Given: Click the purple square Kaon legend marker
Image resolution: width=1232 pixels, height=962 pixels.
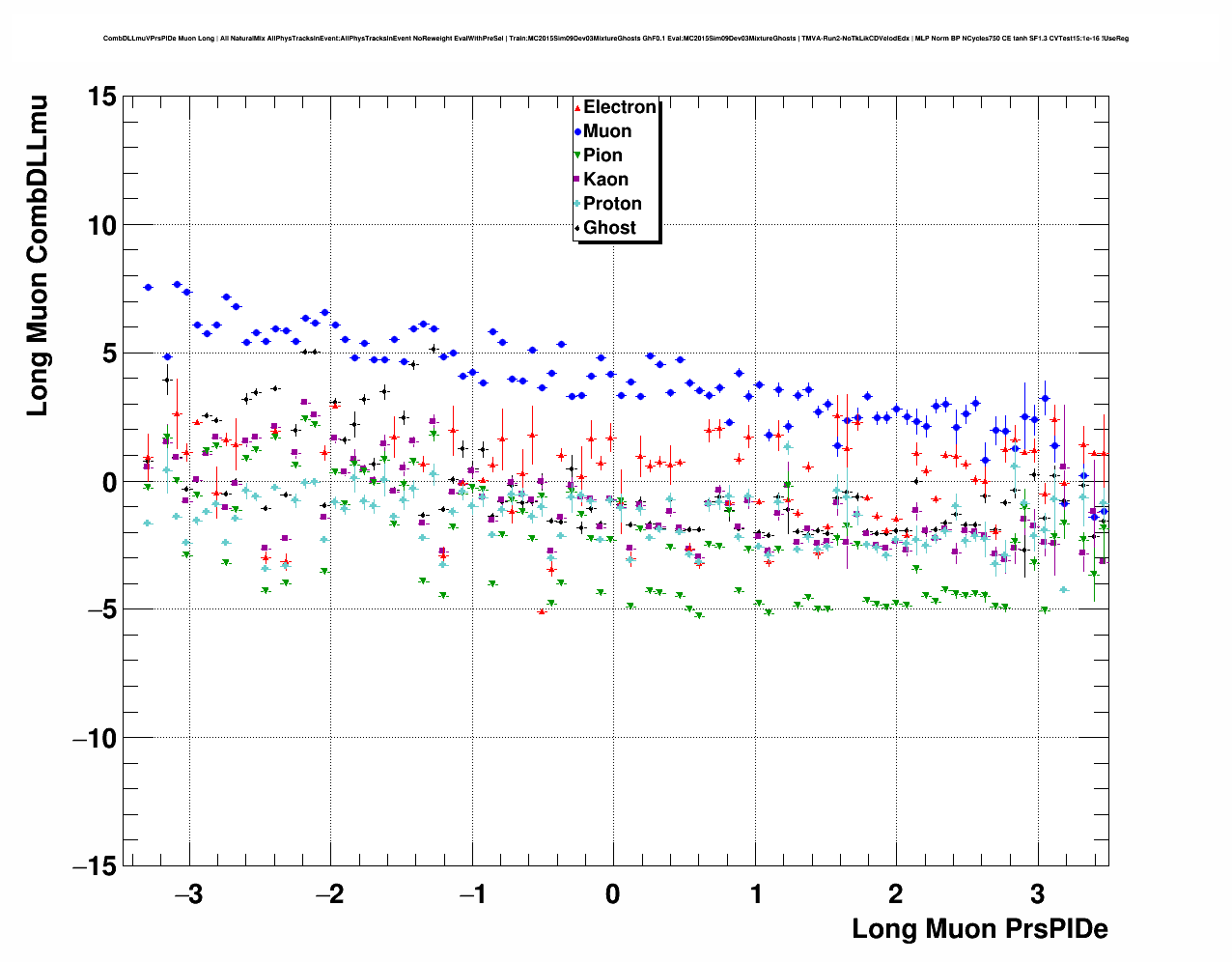Looking at the screenshot, I should (577, 180).
